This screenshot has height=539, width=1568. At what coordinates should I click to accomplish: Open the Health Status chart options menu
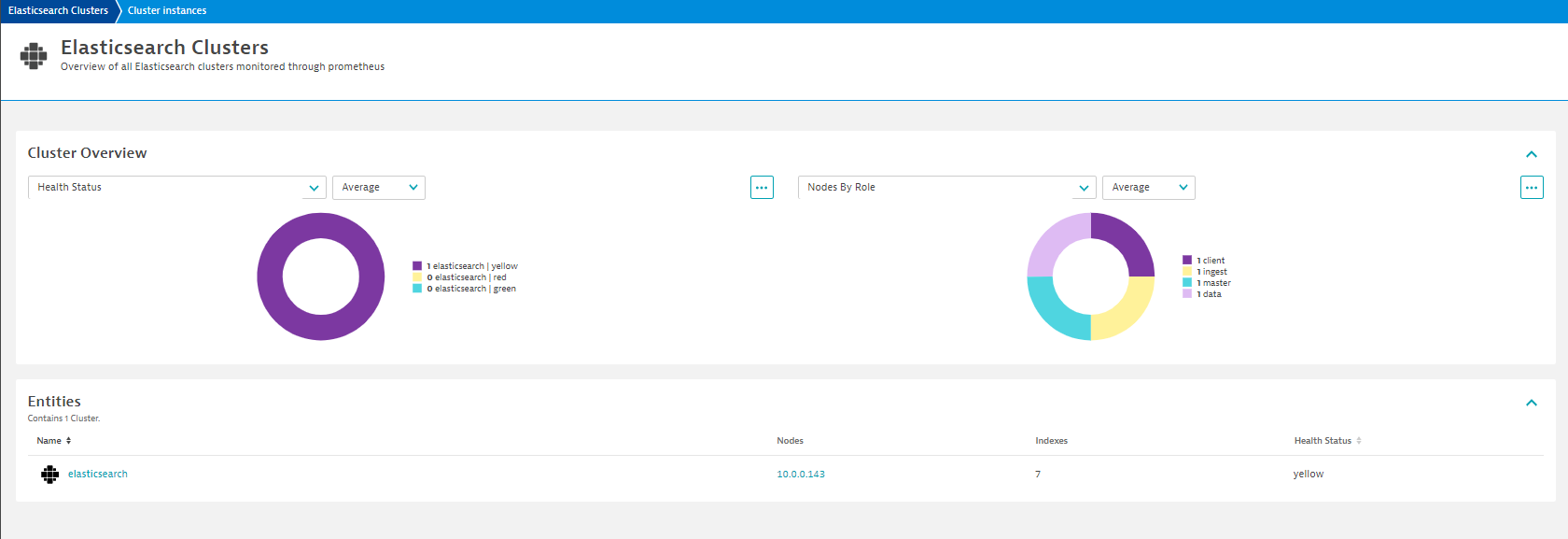coord(762,188)
